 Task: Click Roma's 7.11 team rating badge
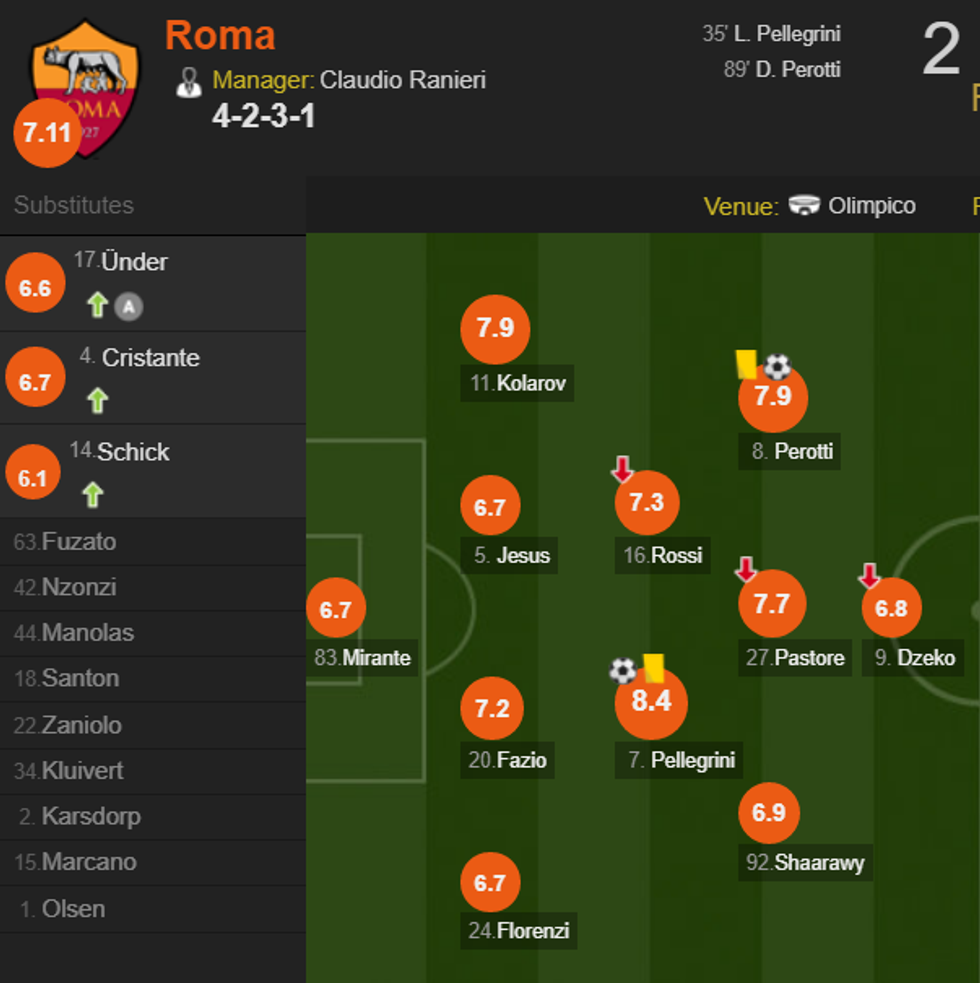[x=47, y=132]
